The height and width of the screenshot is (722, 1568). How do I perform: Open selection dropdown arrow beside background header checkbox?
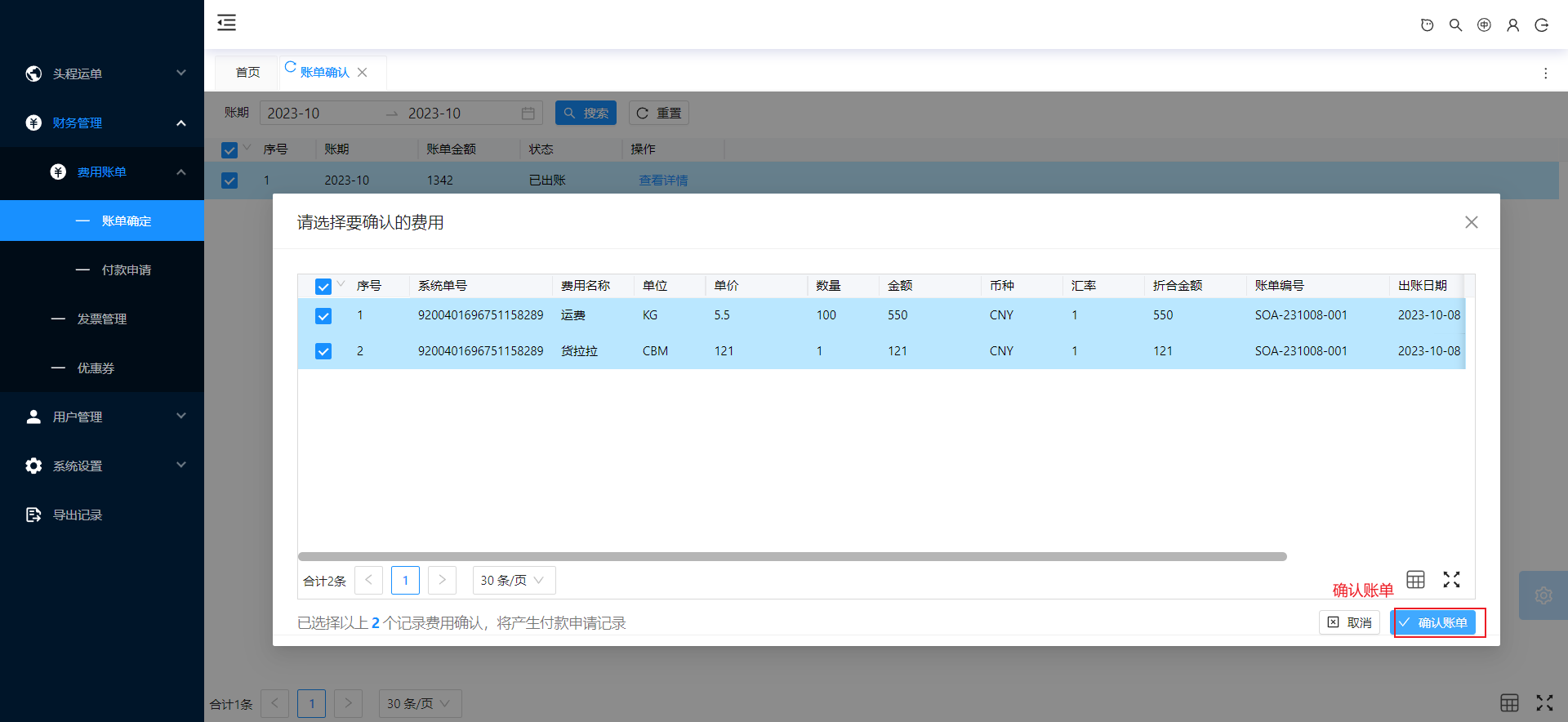click(x=247, y=148)
